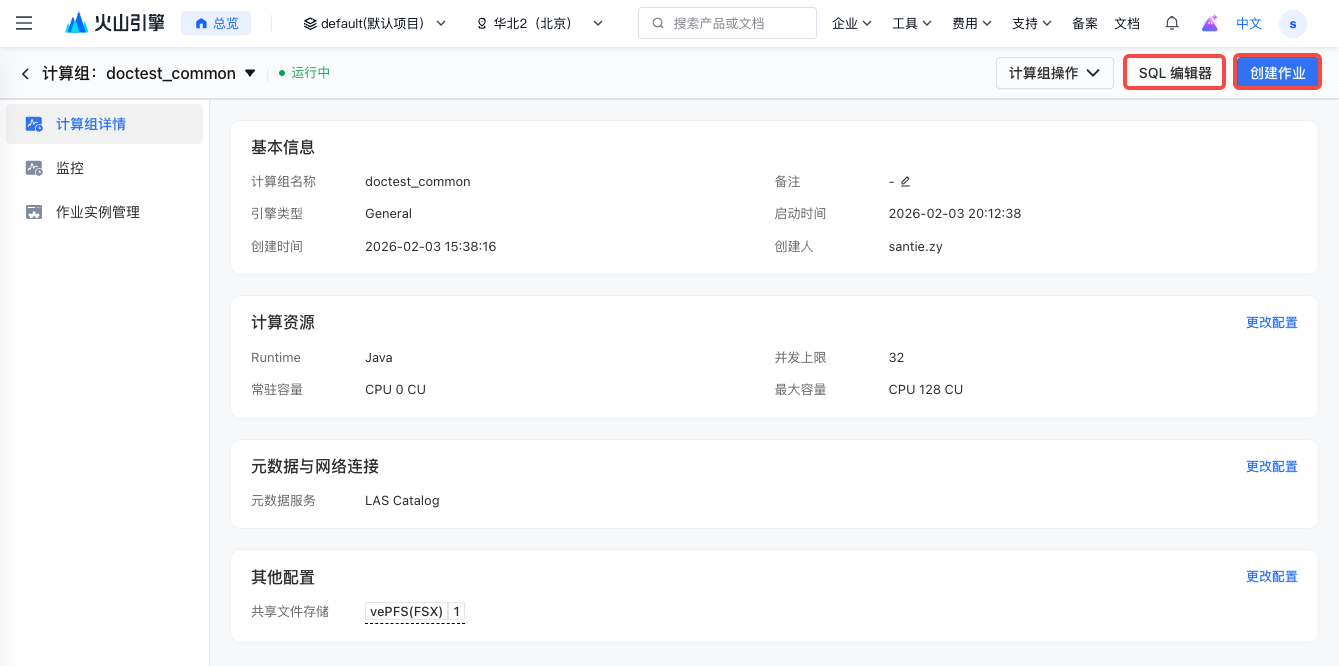Open the SQL 编辑器
This screenshot has height=666, width=1339.
tap(1175, 73)
